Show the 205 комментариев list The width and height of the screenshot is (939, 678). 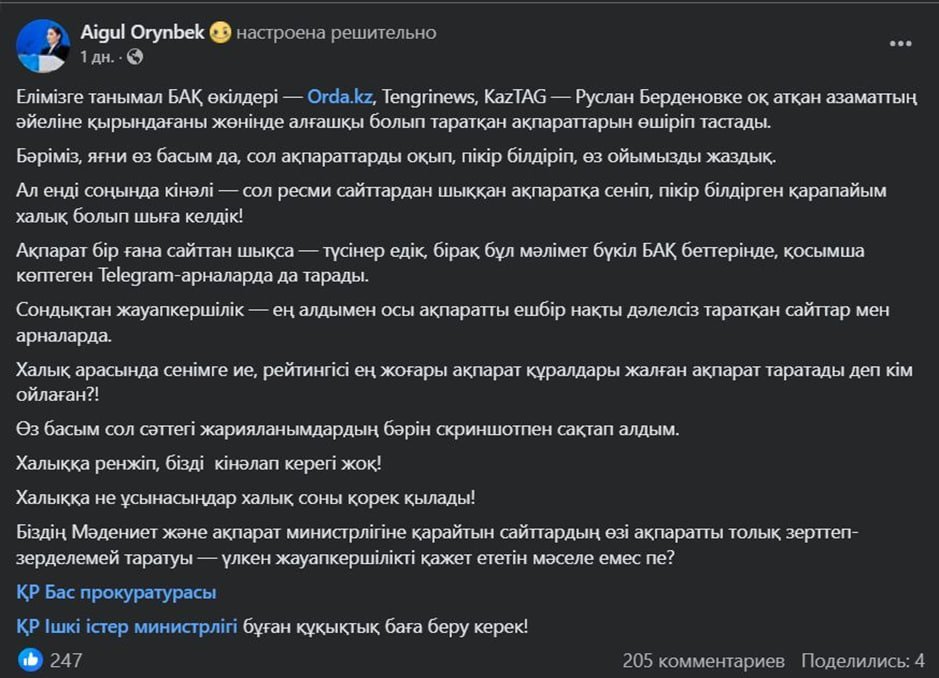click(x=703, y=661)
